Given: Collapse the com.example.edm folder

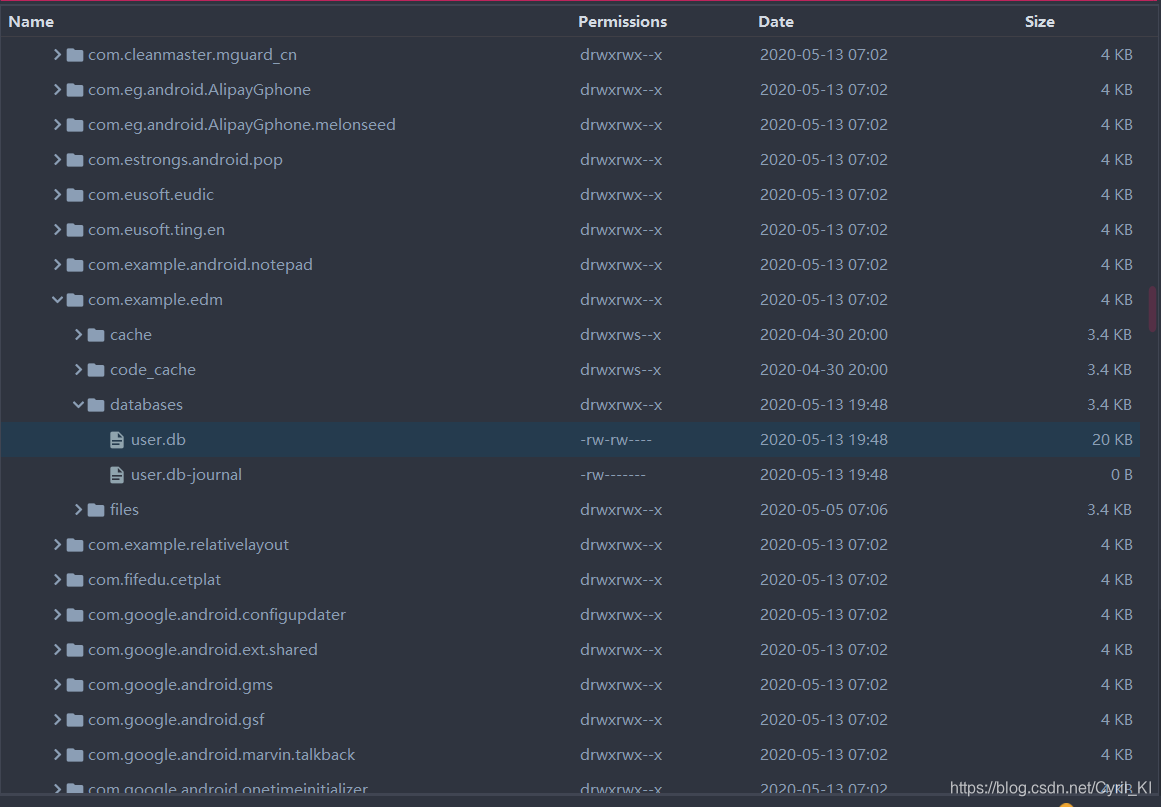Looking at the screenshot, I should click(x=57, y=300).
